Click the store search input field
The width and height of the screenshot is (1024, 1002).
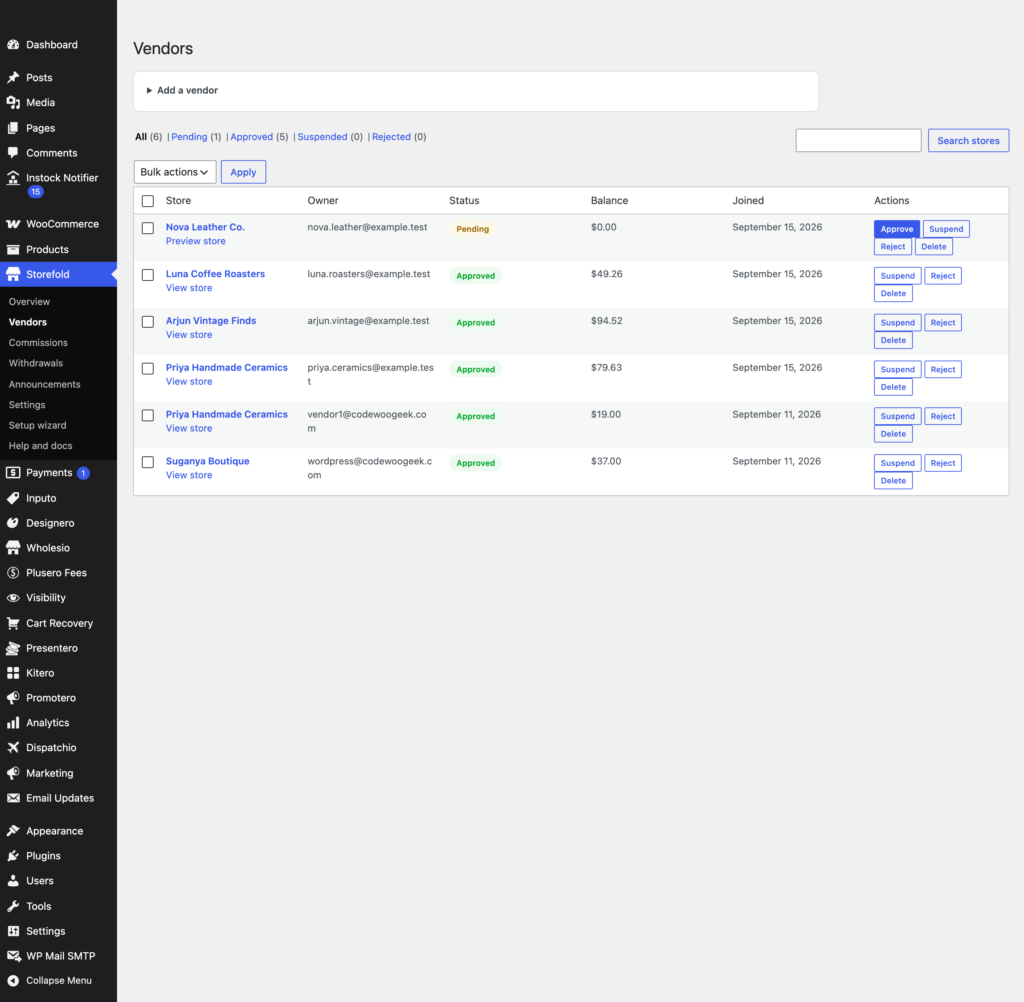click(x=858, y=140)
